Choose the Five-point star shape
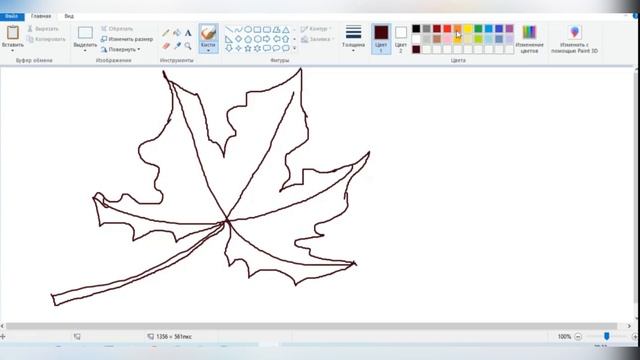This screenshot has height=360, width=640. [x=248, y=48]
